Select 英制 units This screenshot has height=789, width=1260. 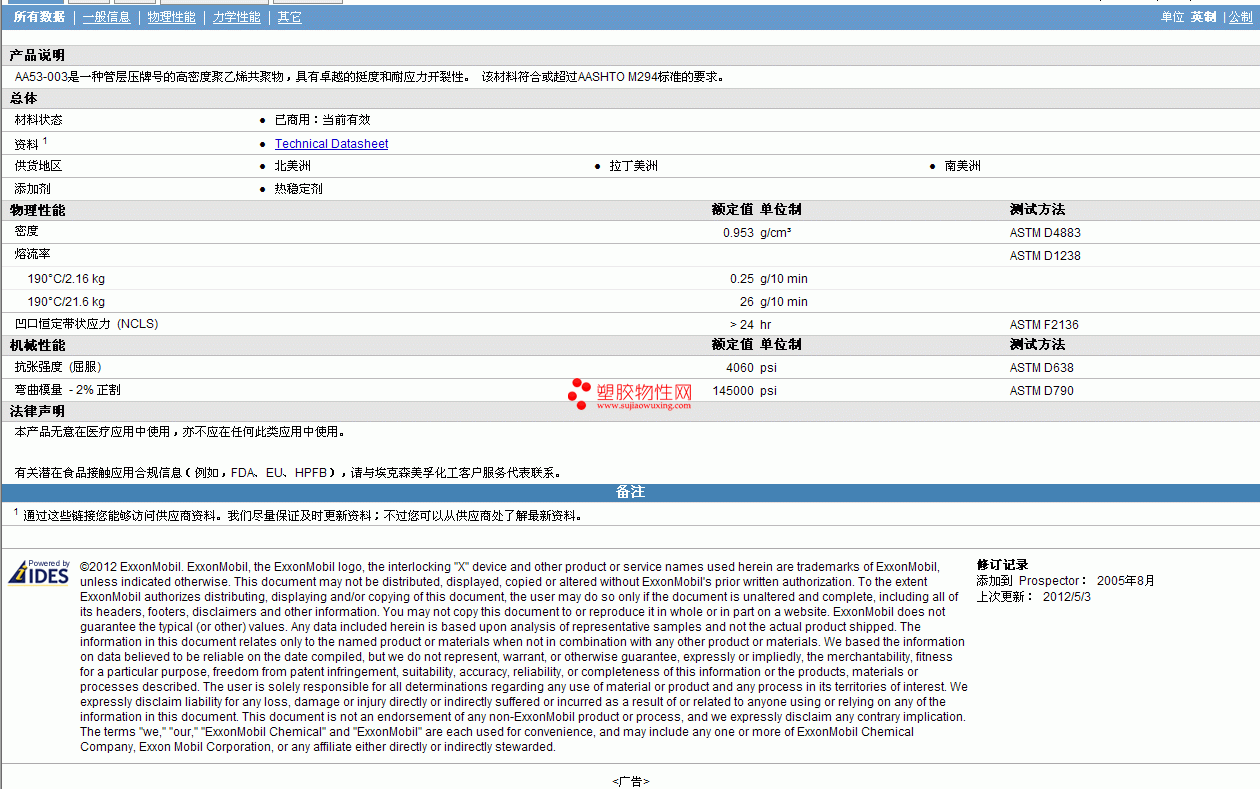pos(1203,17)
